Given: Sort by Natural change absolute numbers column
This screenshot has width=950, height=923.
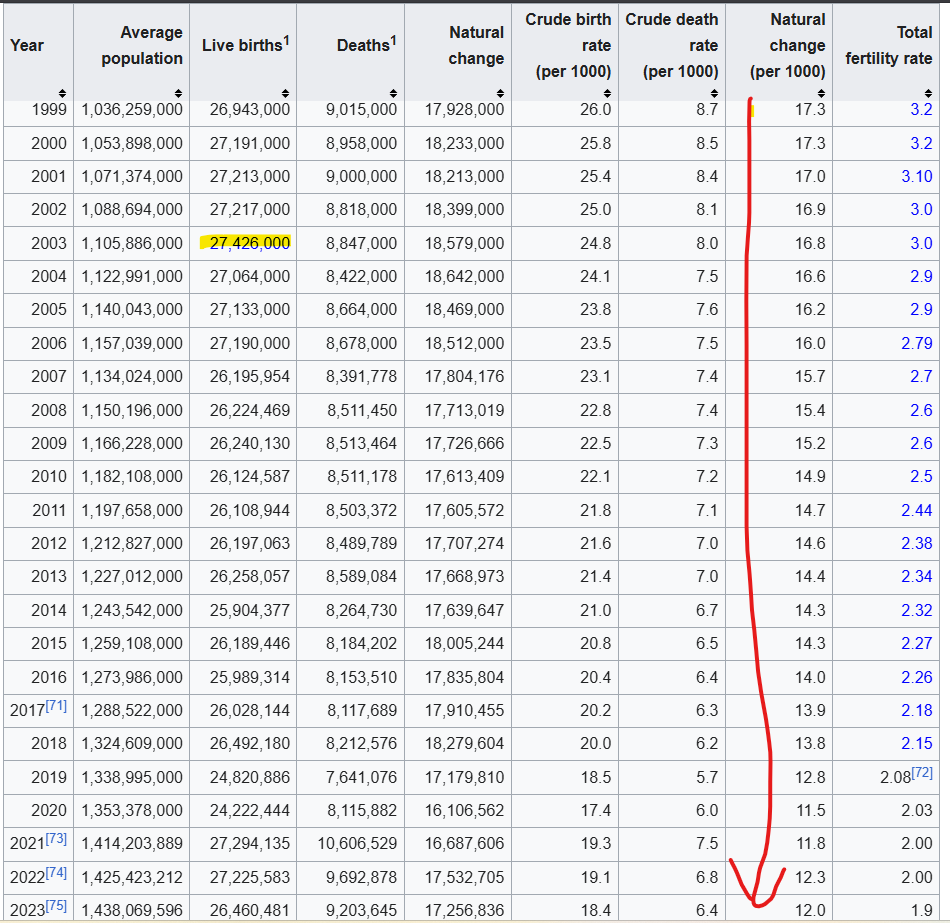Looking at the screenshot, I should (500, 93).
